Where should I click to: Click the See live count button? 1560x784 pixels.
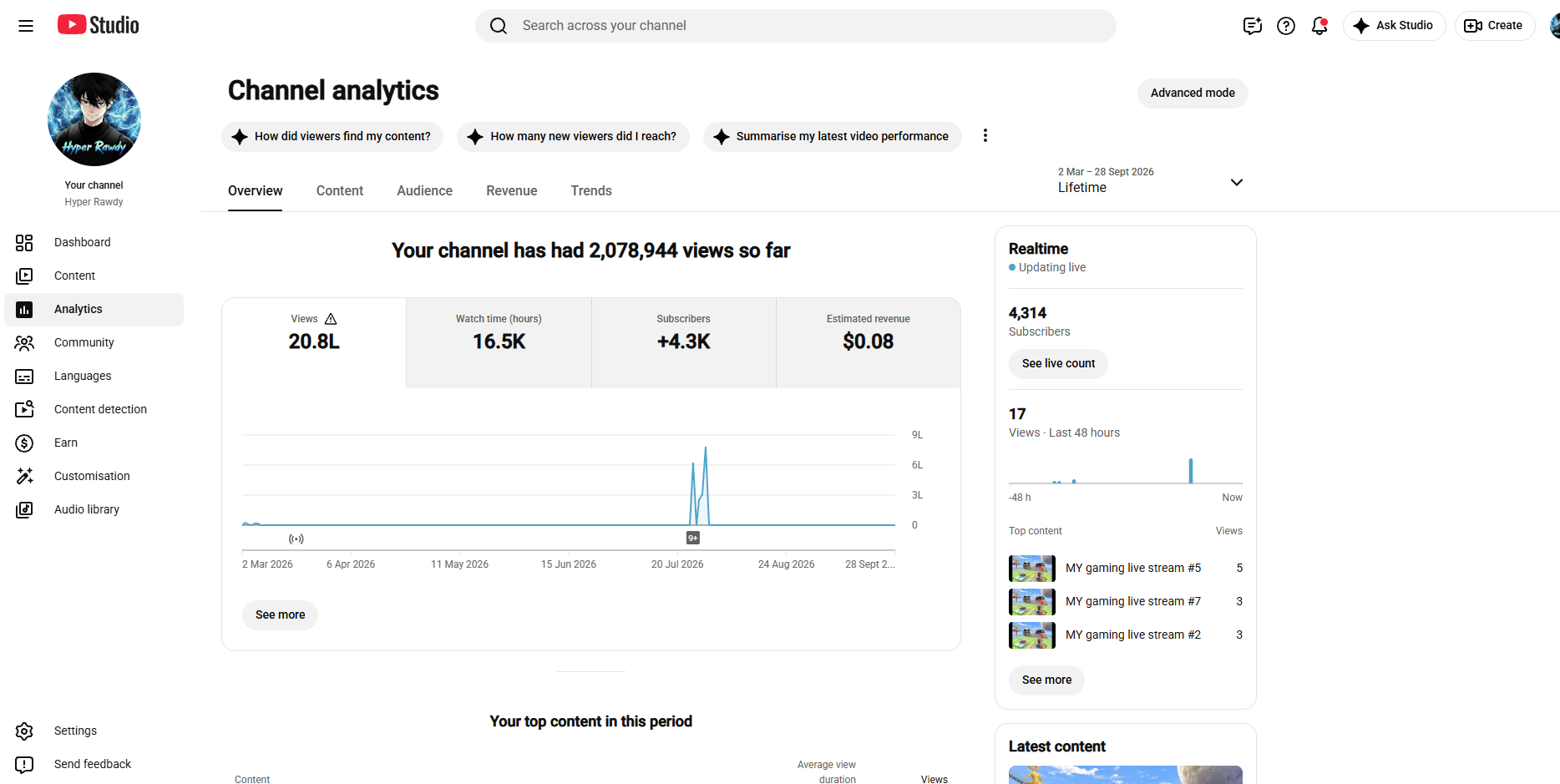coord(1058,363)
